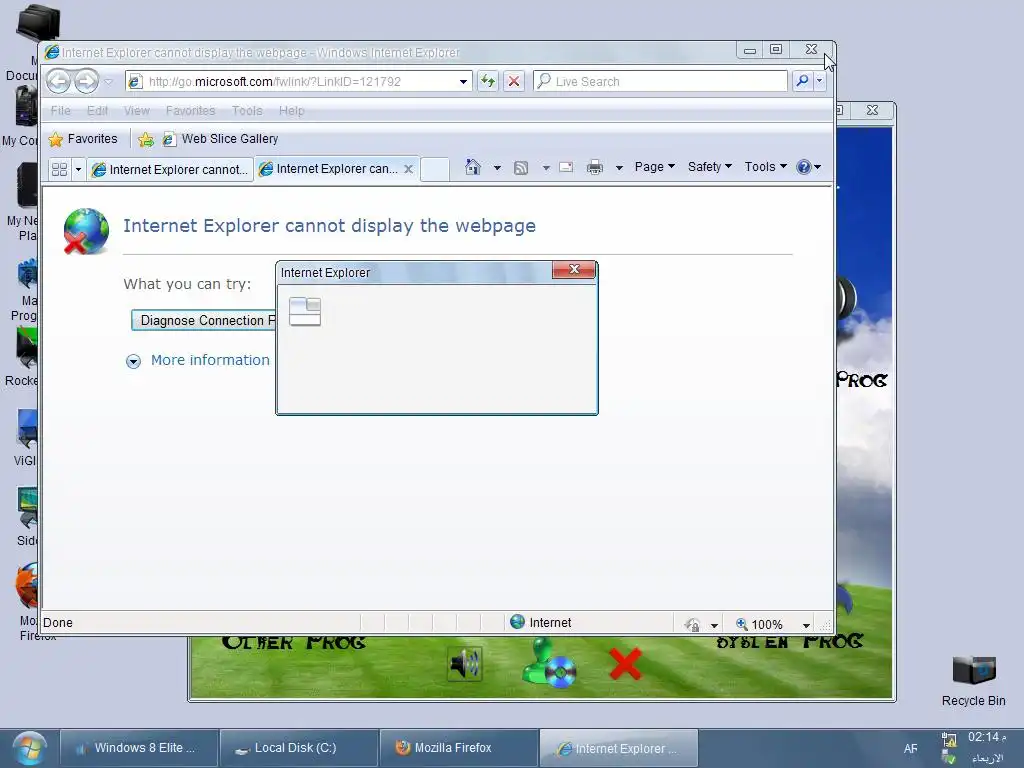The width and height of the screenshot is (1024, 768).
Task: Open the Edit menu
Action: [x=97, y=111]
